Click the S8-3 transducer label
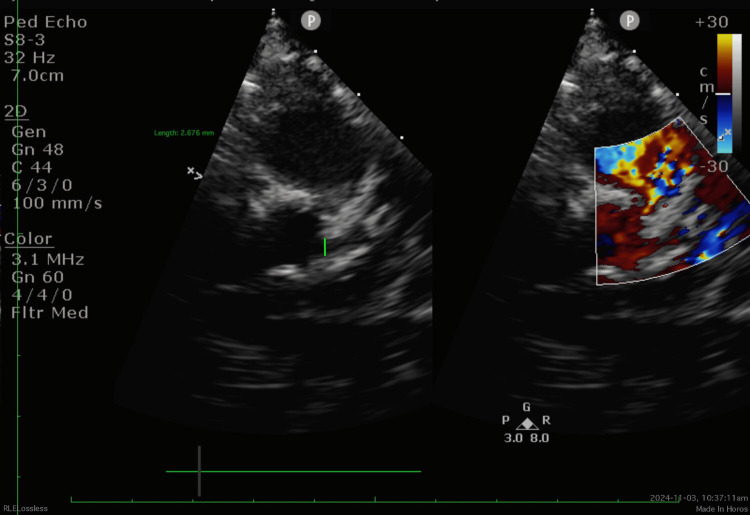This screenshot has height=515, width=750. [x=24, y=40]
